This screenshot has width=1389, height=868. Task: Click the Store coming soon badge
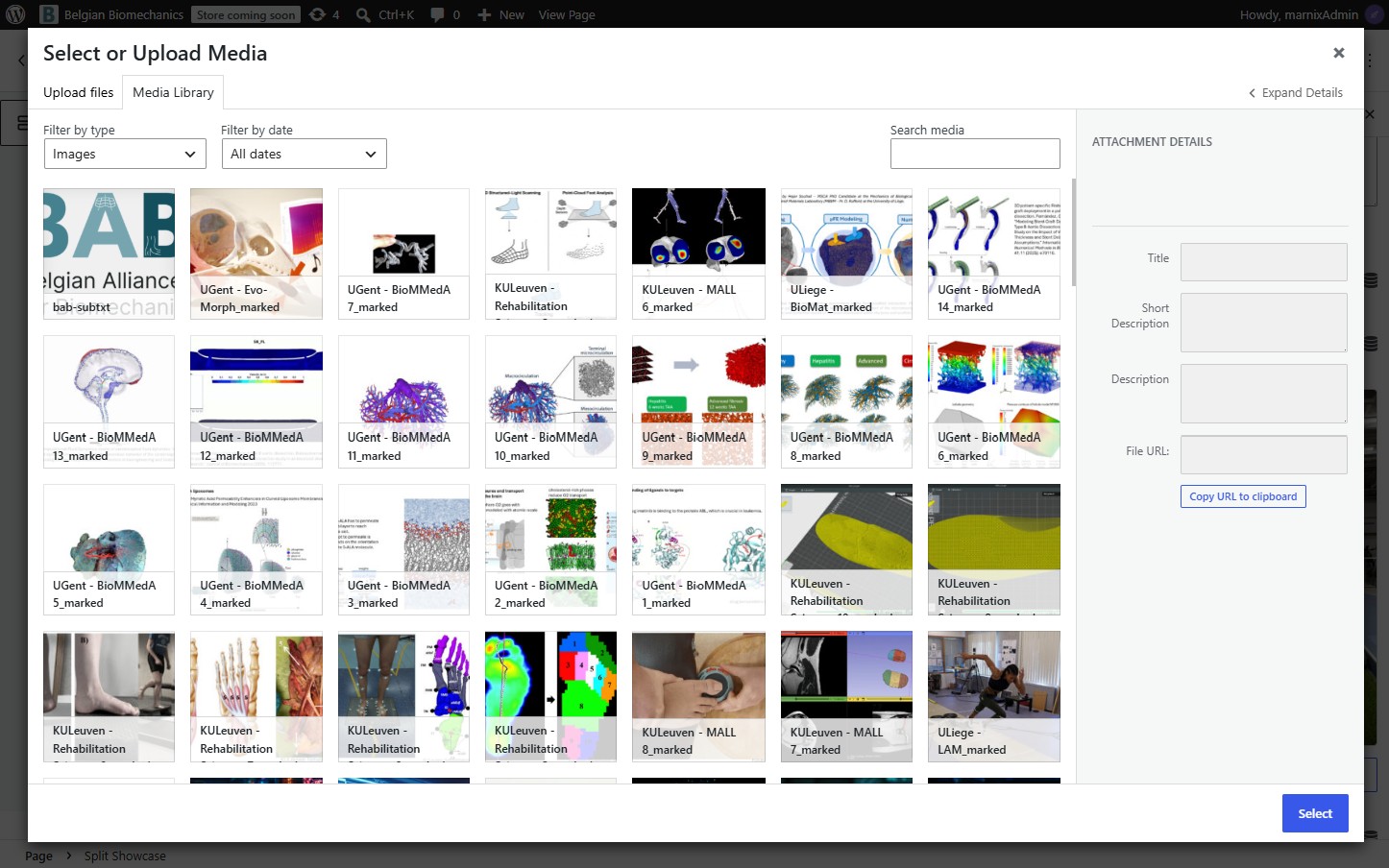[x=246, y=14]
